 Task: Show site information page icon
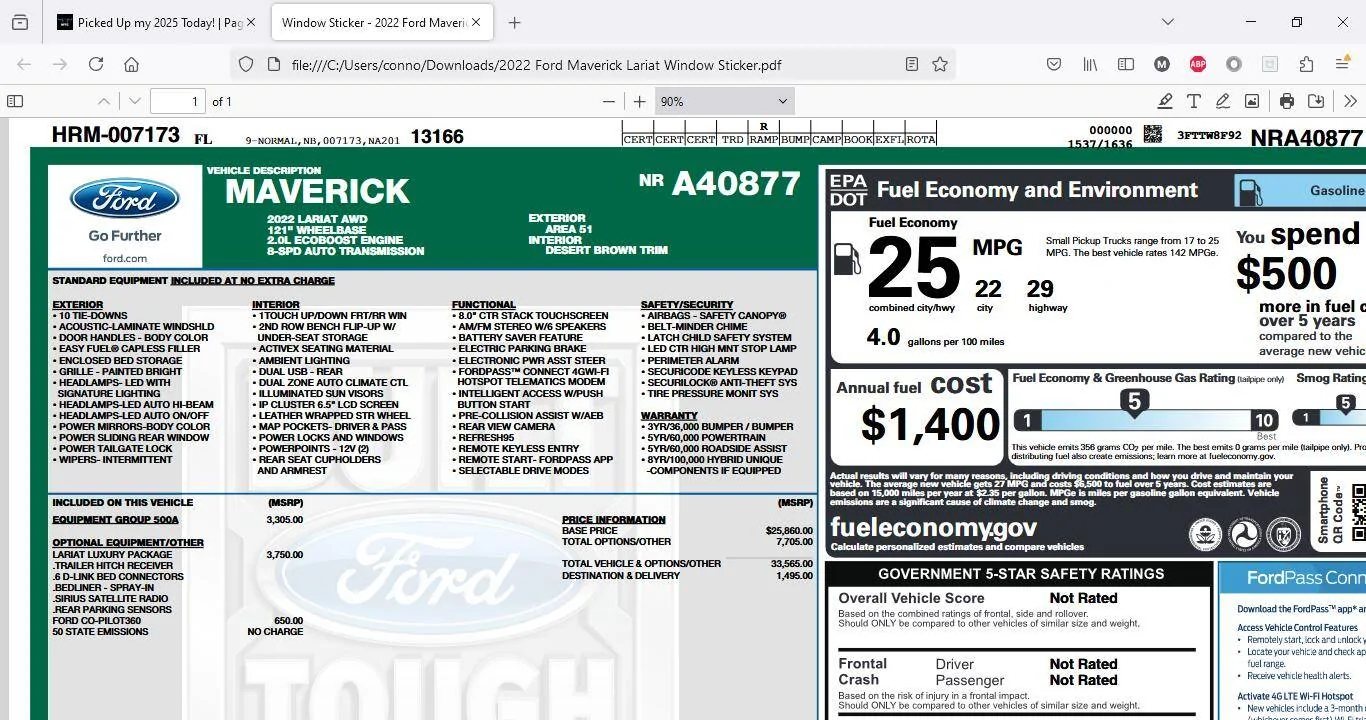pos(273,64)
